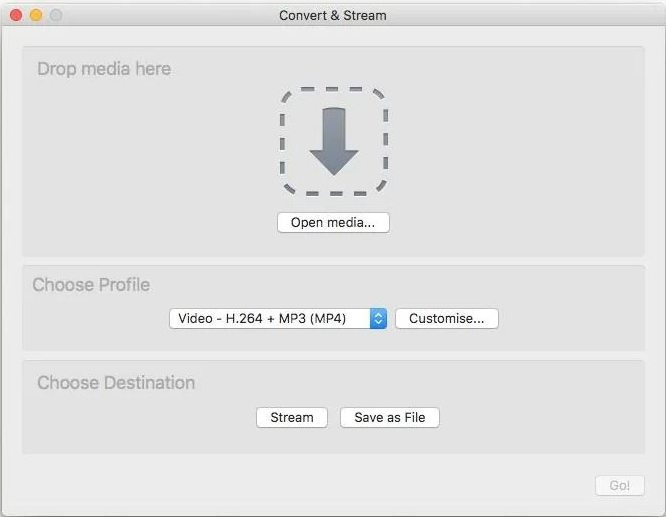This screenshot has width=666, height=517.
Task: Click the Drop media here label
Action: [x=104, y=69]
